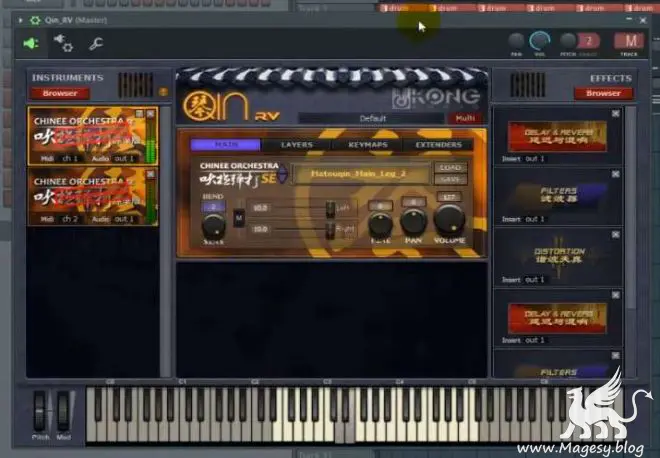660x458 pixels.
Task: Remove the second instrument with its X icon
Action: click(x=150, y=174)
